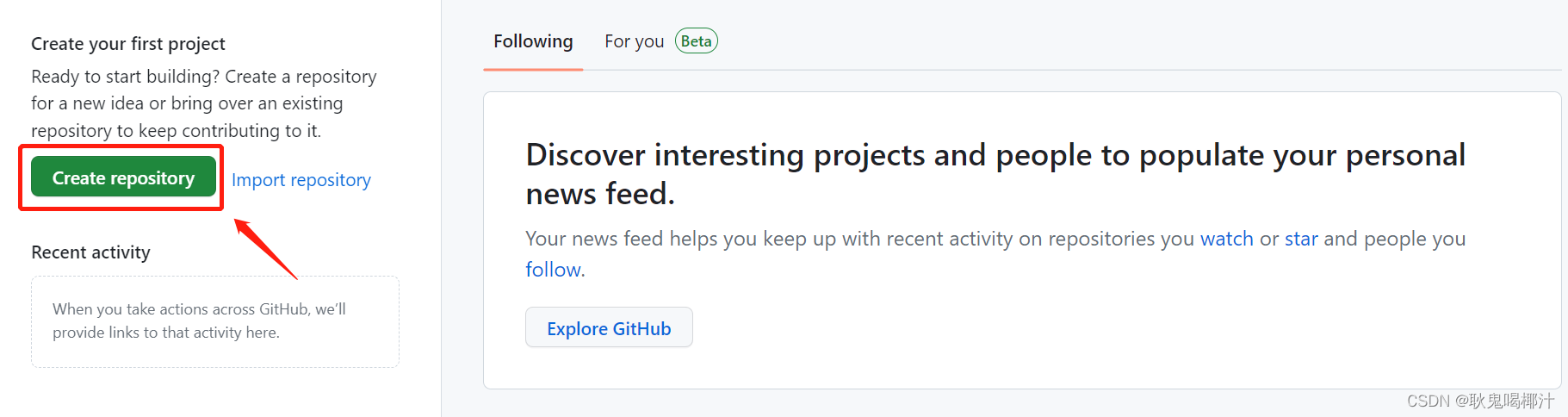Follow the blue watch link
This screenshot has height=417, width=1568.
(1226, 239)
